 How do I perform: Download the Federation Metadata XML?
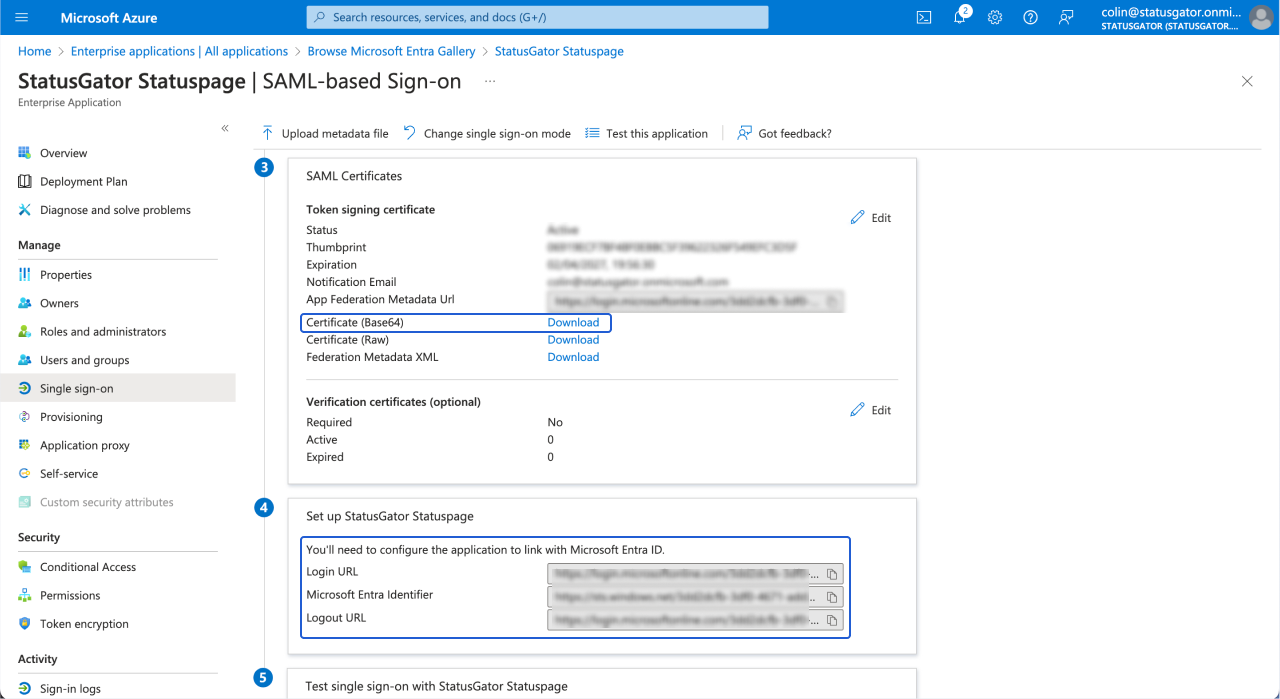point(573,357)
